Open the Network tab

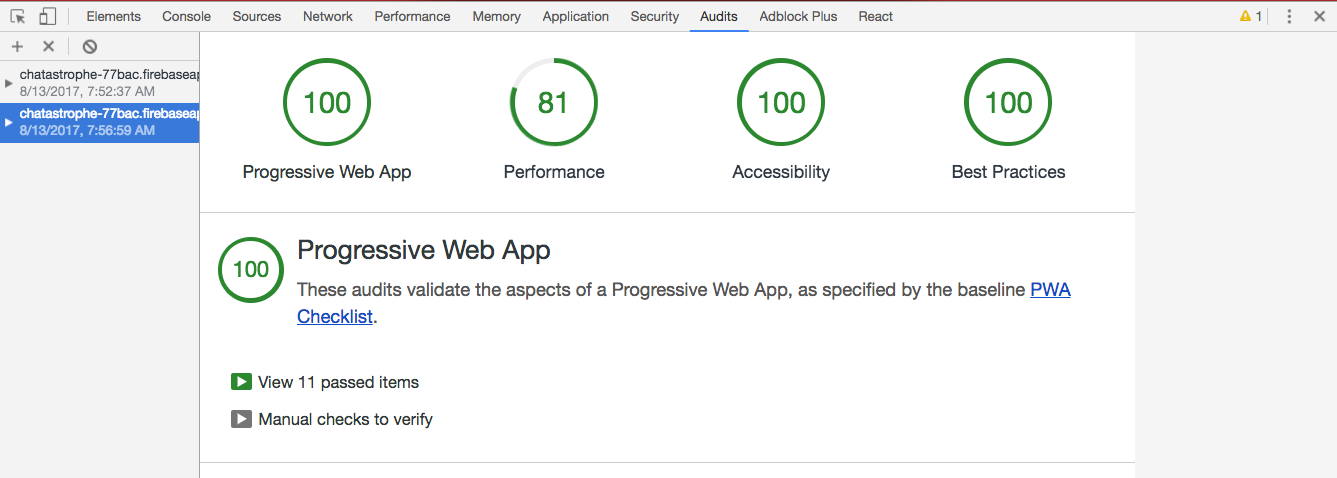point(328,16)
